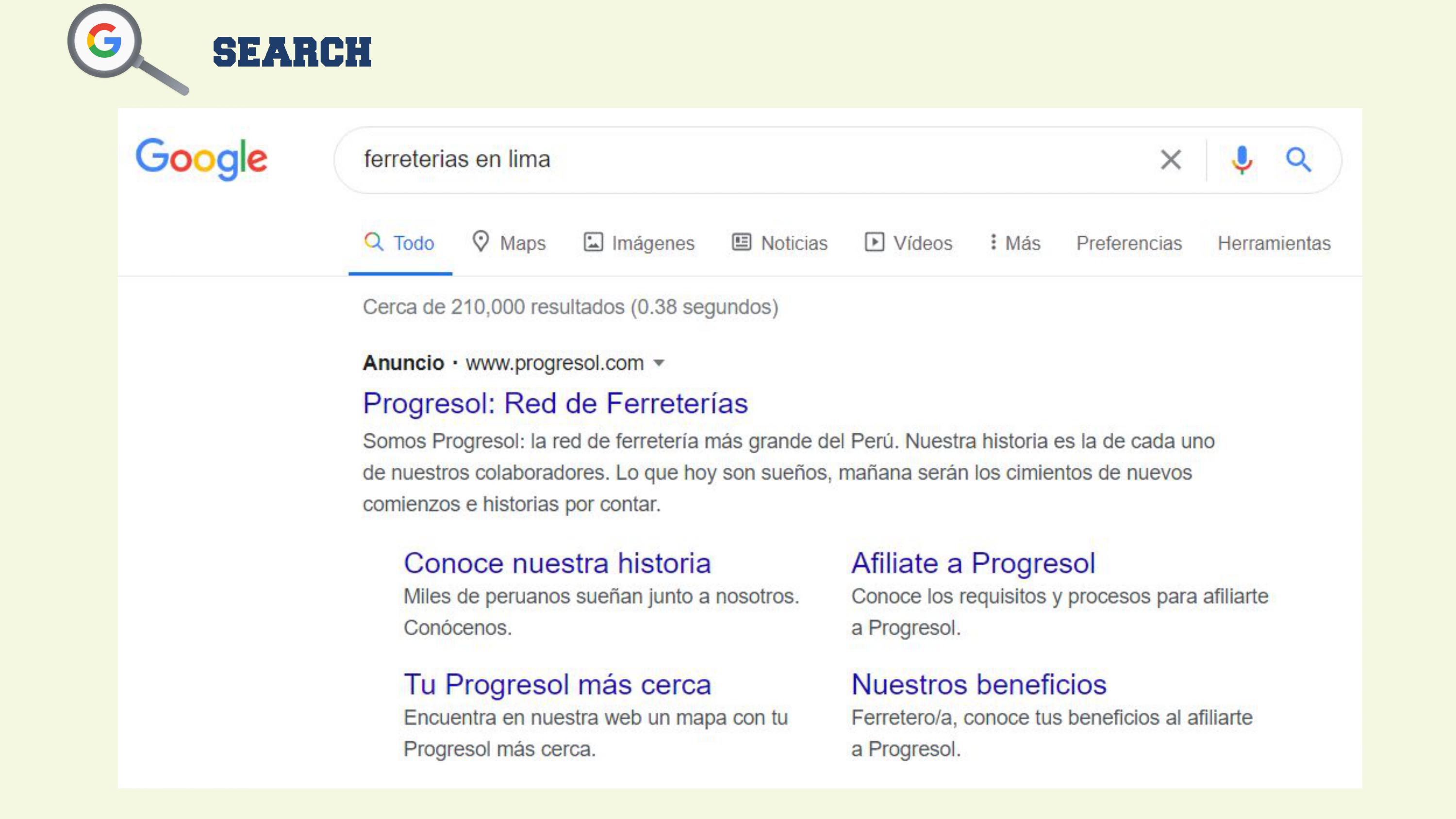Switch to the Vídeos tab

click(x=909, y=243)
